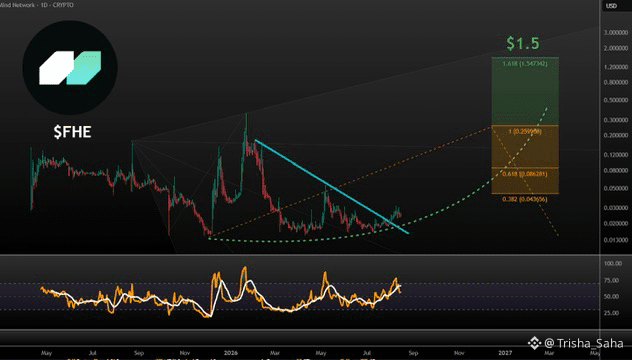Click the $1.5 price target label
Viewport: 632px width, 360px height.
(x=523, y=44)
